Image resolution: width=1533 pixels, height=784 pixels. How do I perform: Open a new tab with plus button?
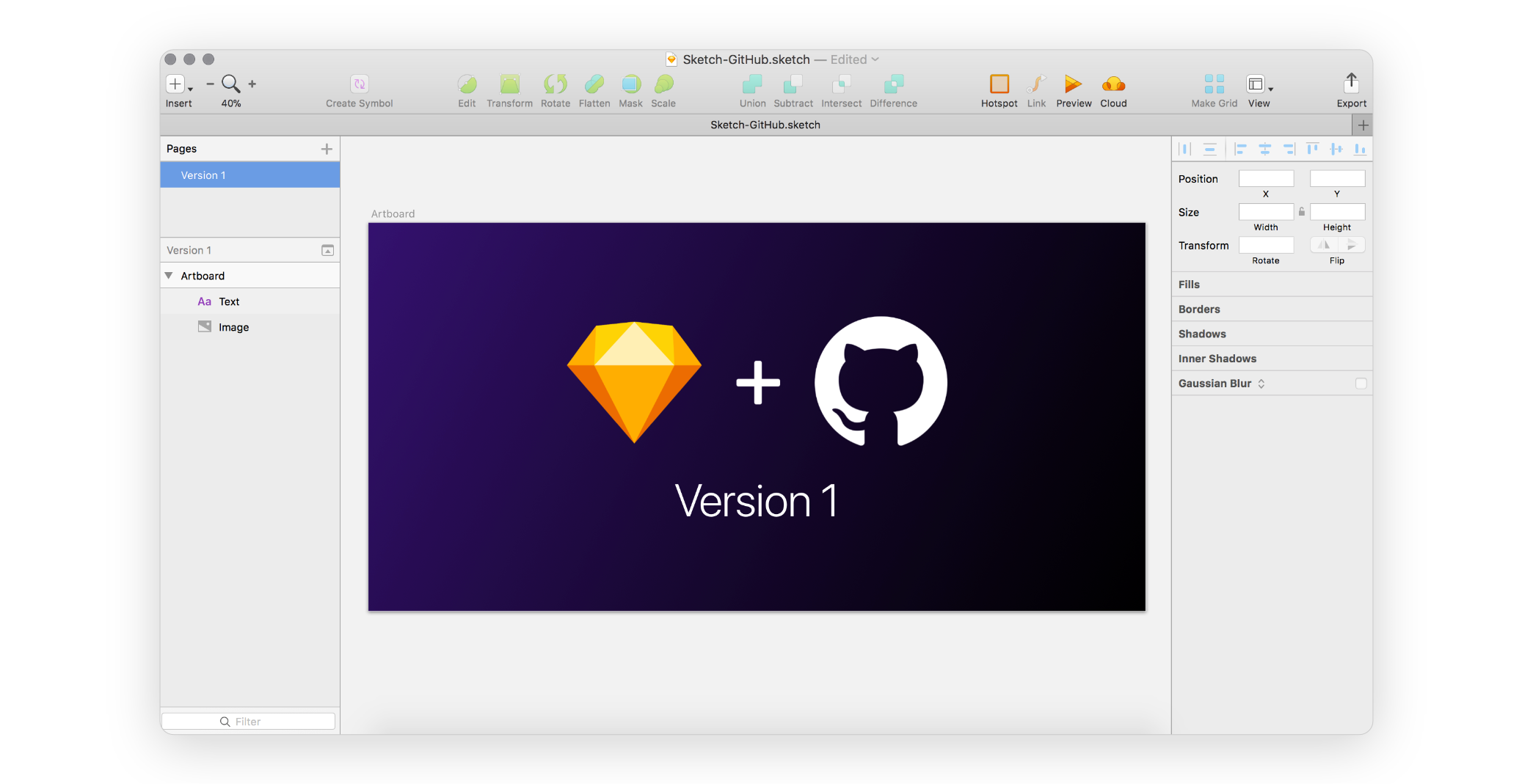pos(1363,125)
